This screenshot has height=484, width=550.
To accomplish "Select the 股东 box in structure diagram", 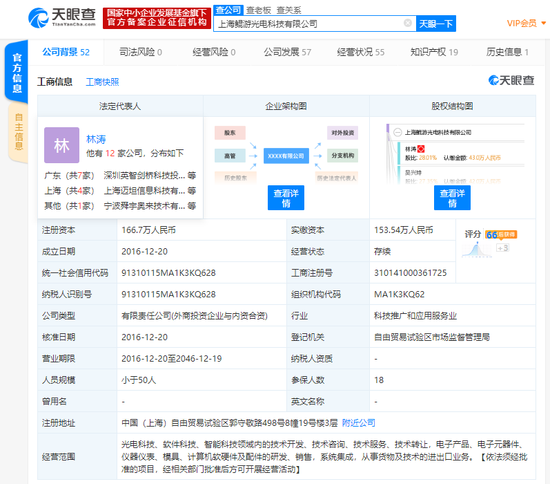I will [x=230, y=133].
